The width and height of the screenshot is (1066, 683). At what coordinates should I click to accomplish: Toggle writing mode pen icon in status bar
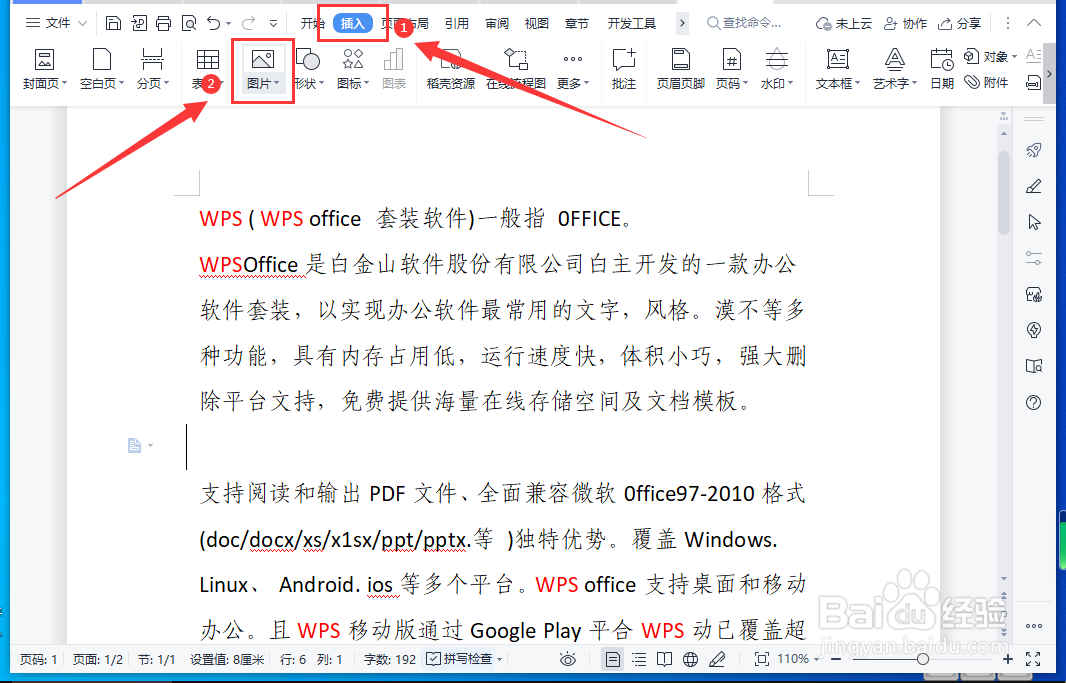point(717,659)
